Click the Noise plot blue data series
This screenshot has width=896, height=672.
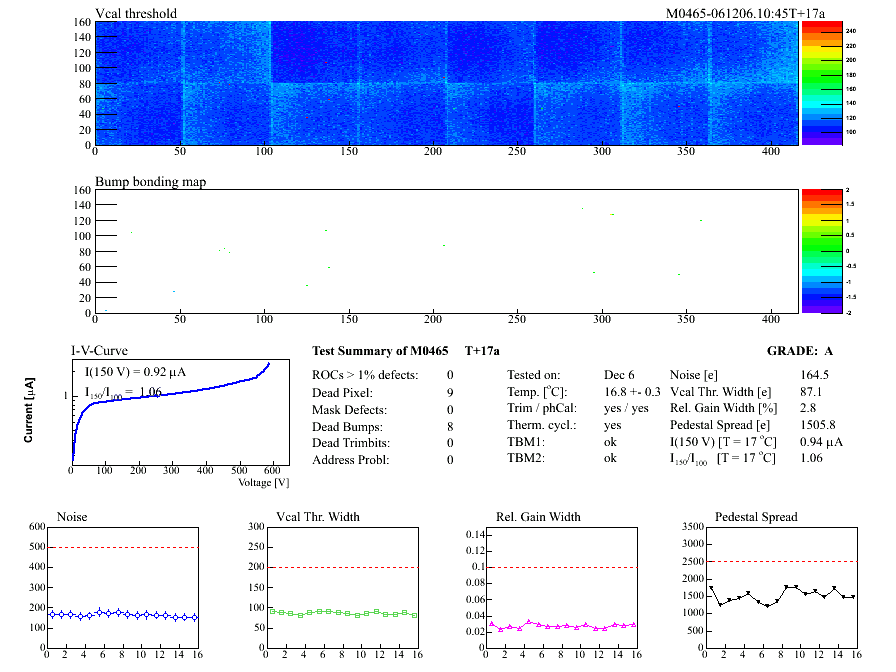tap(122, 614)
